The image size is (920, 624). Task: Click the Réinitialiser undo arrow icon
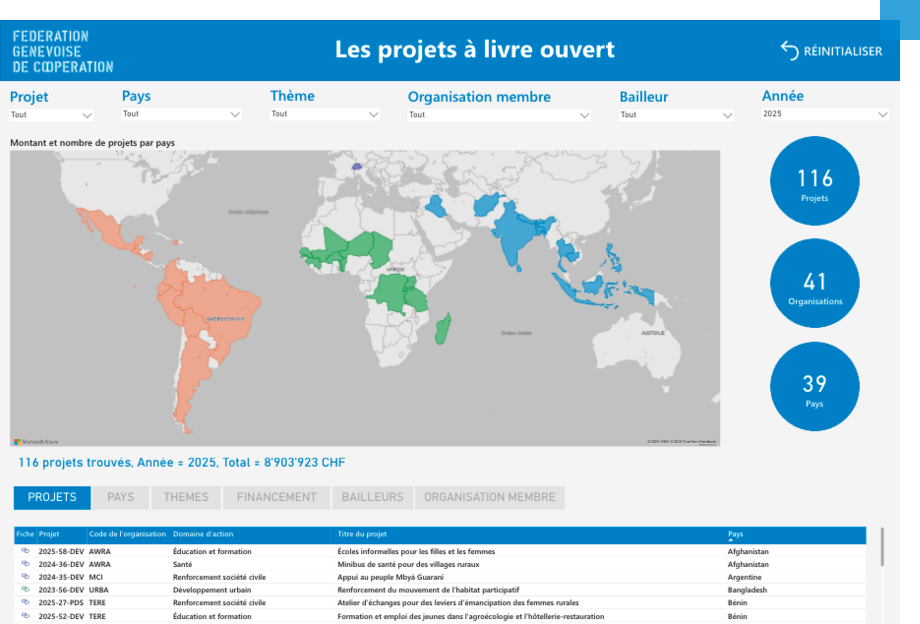pos(790,51)
